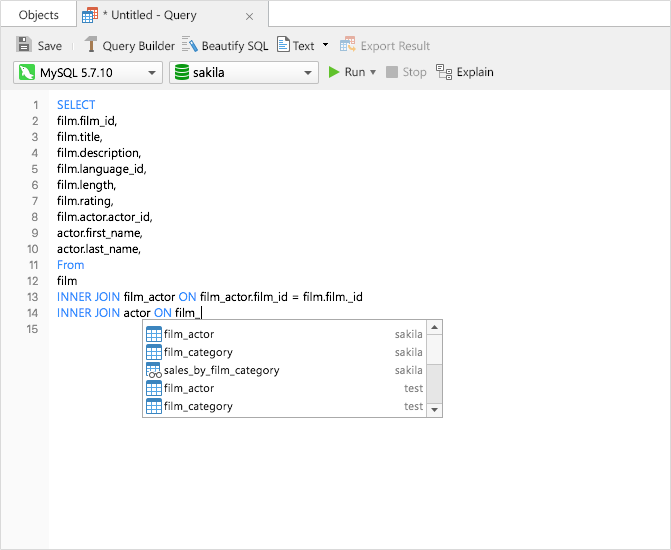Click the film table name on line 12
The width and height of the screenshot is (671, 550).
click(x=67, y=281)
